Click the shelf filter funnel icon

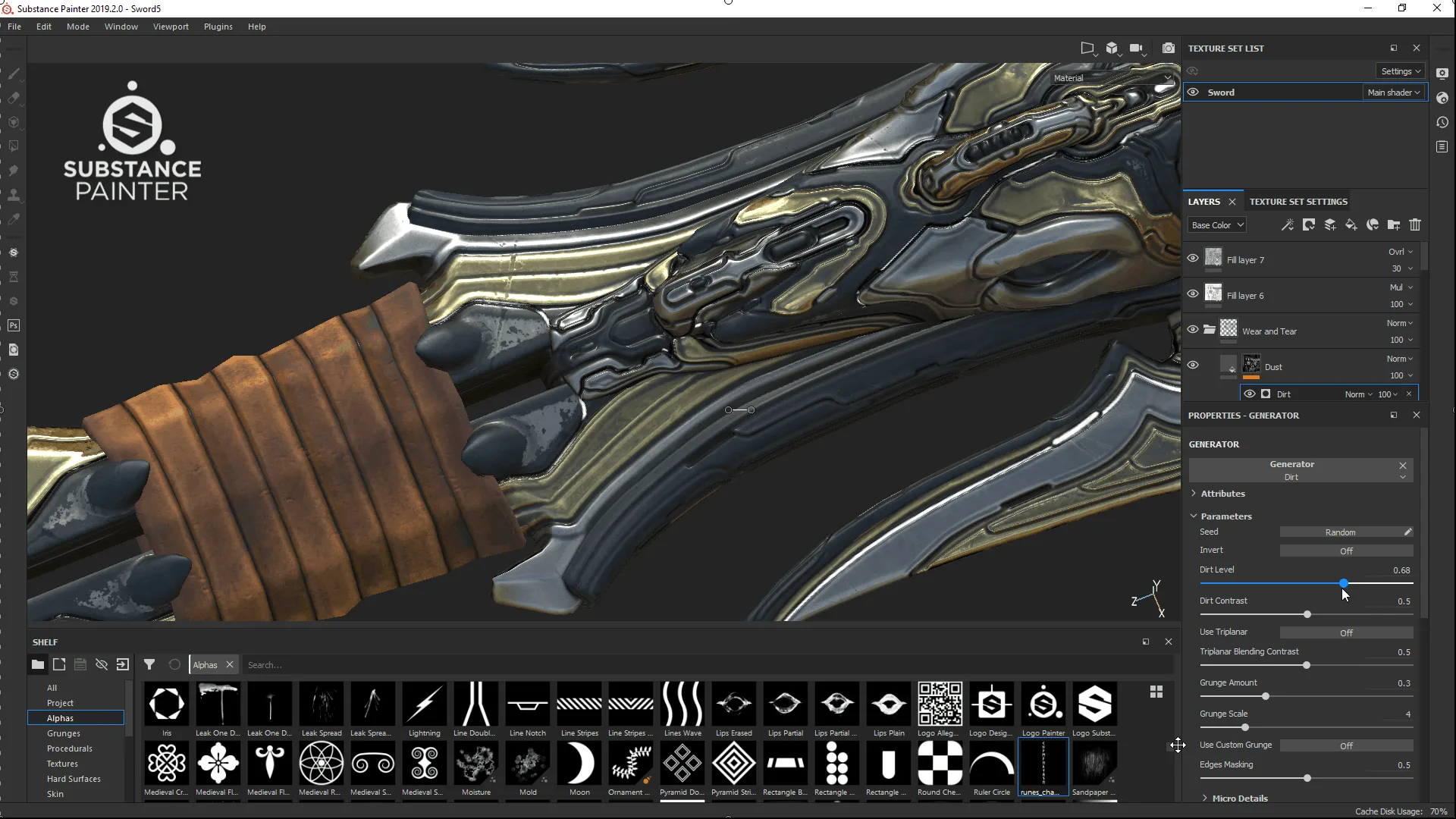pyautogui.click(x=149, y=664)
